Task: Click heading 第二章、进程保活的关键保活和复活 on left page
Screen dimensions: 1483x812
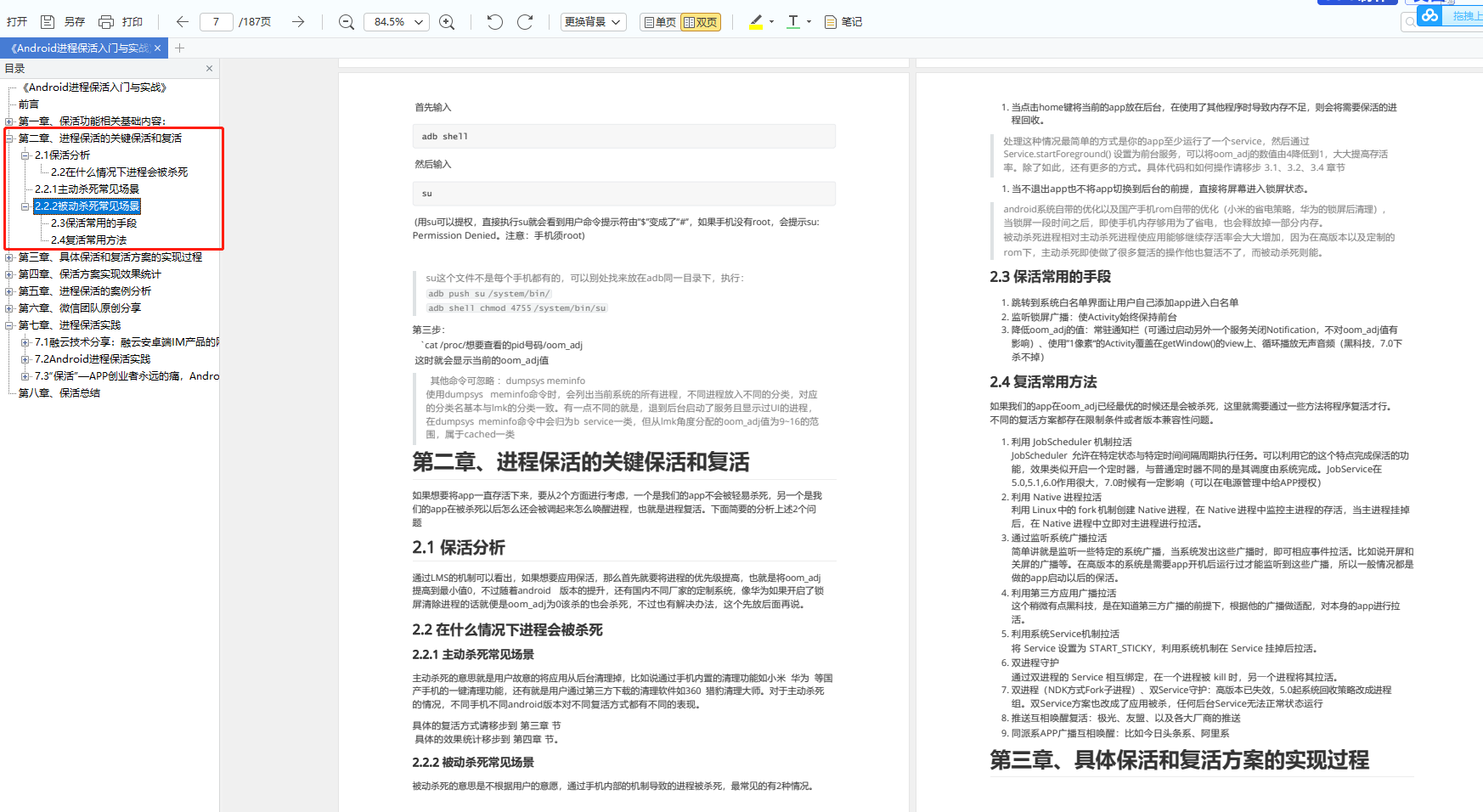Action: point(581,462)
